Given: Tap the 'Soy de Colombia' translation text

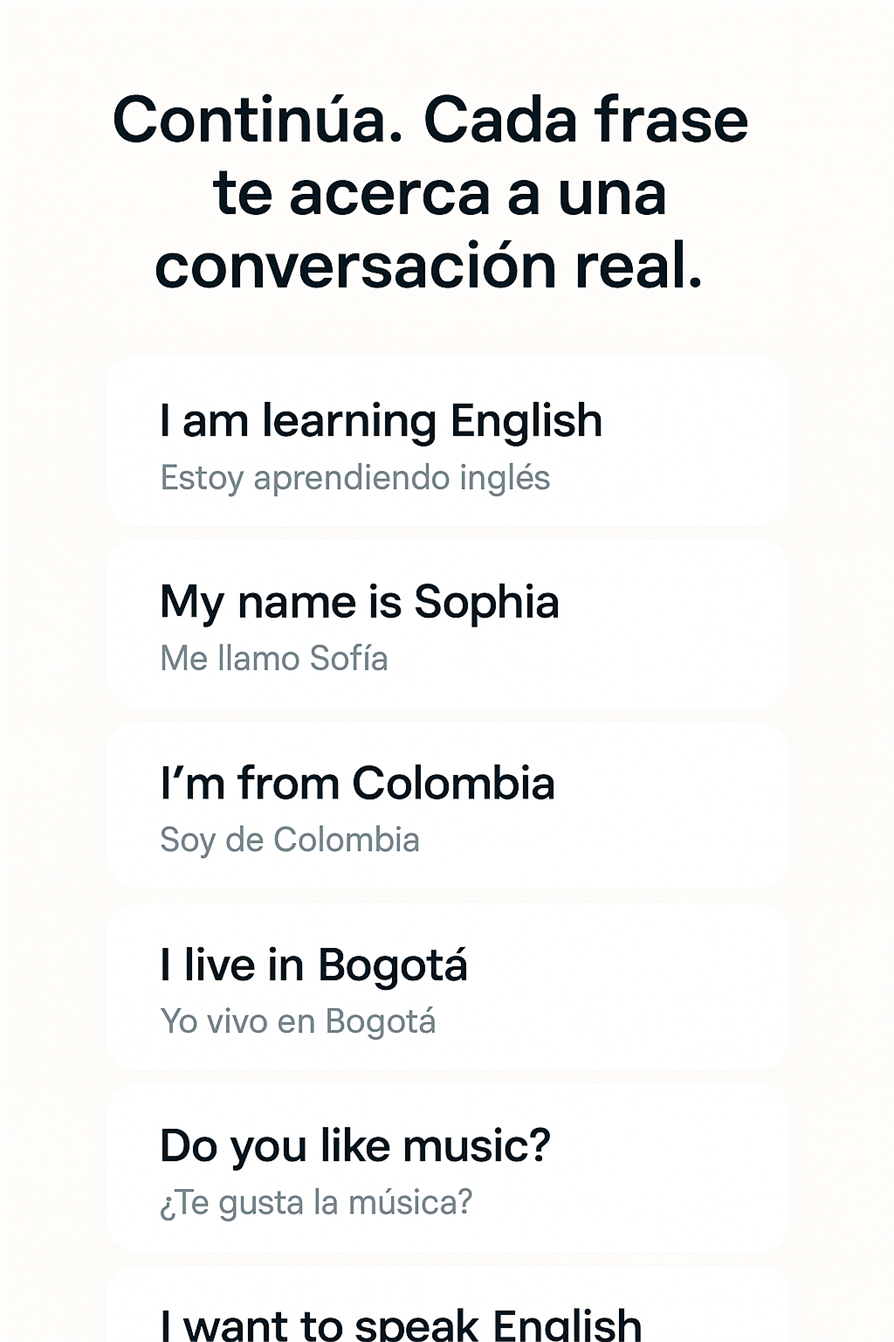Looking at the screenshot, I should click(289, 839).
